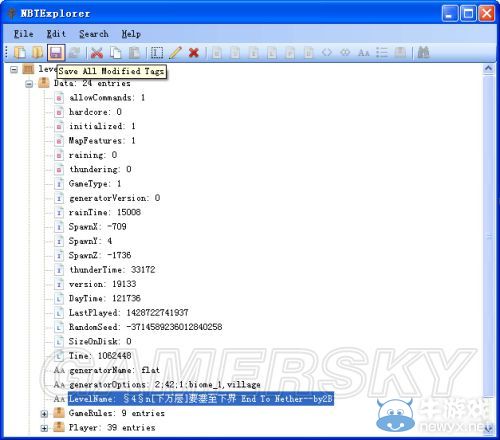The width and height of the screenshot is (500, 440).
Task: Collapse the Data 24 entries node
Action: pyautogui.click(x=29, y=84)
